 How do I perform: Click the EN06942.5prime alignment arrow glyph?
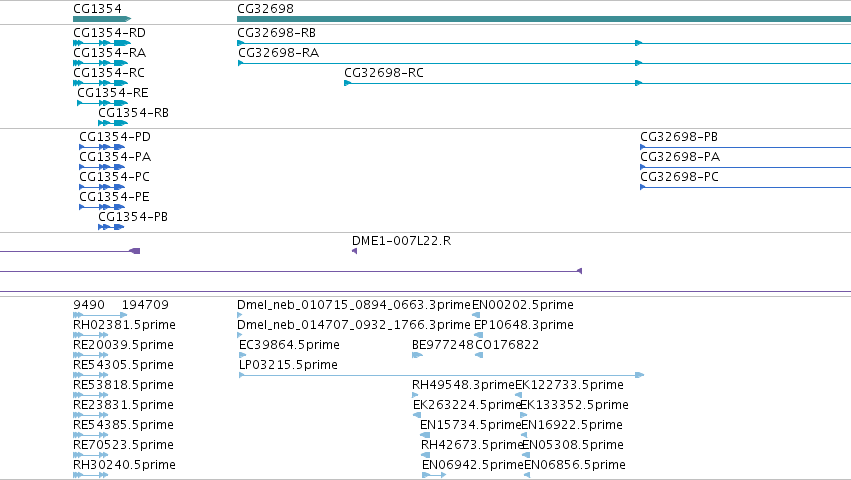[434, 475]
